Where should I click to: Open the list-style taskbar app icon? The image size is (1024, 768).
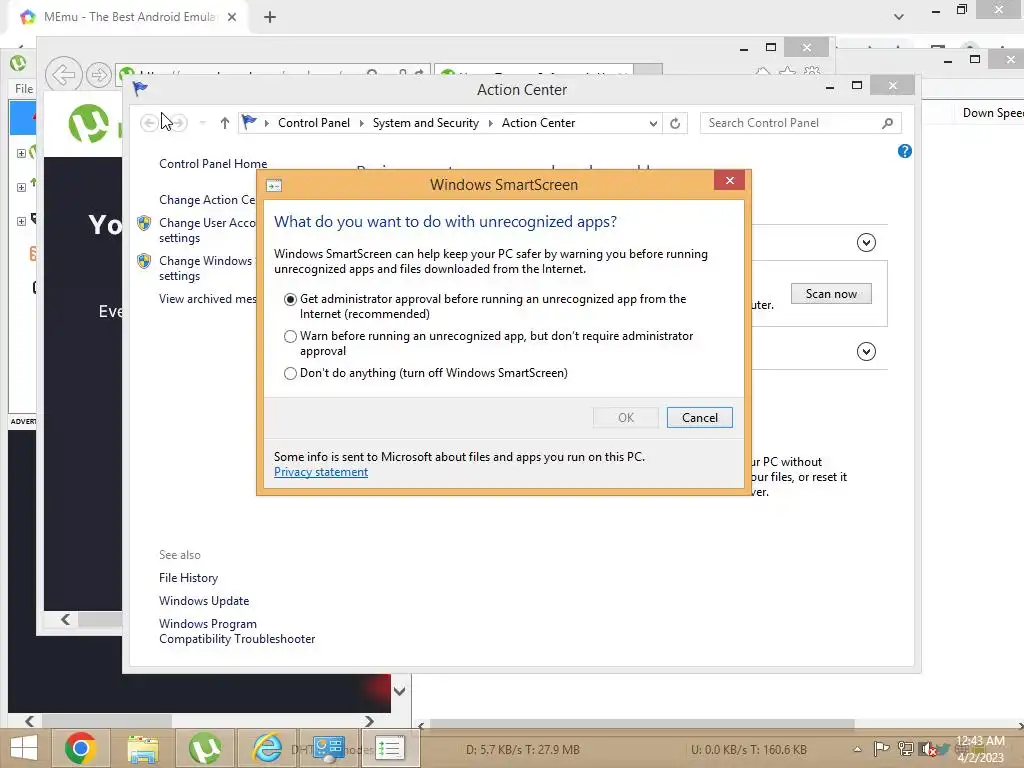[x=390, y=748]
